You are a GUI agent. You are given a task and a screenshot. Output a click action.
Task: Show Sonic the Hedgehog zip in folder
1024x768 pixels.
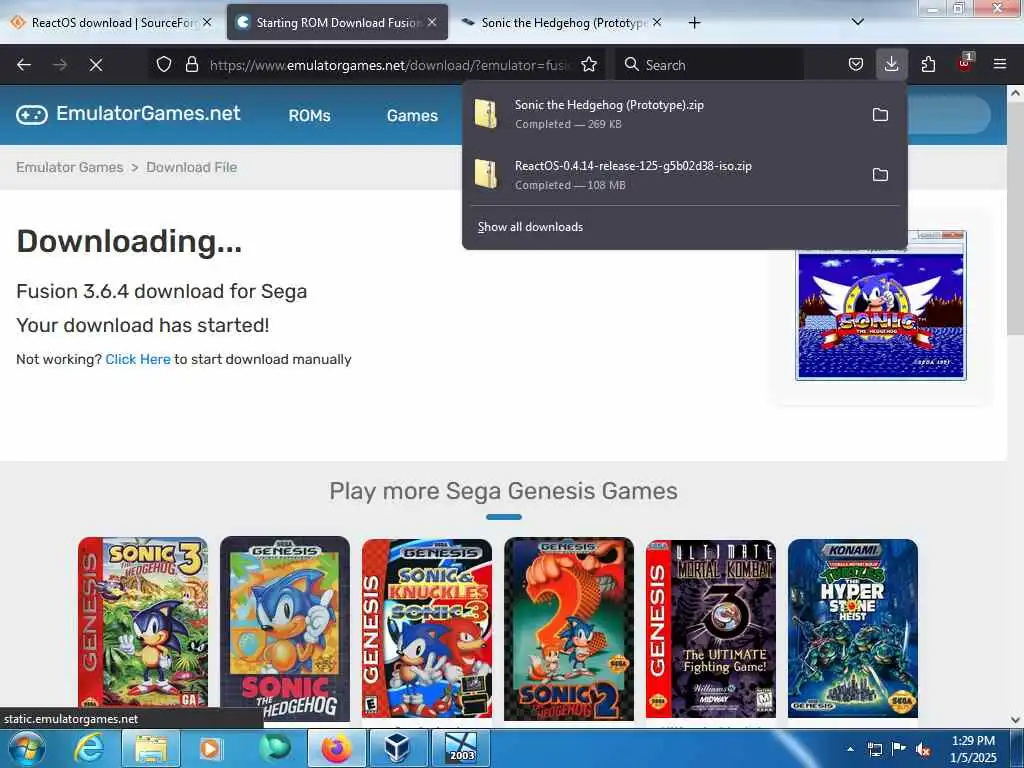(880, 114)
